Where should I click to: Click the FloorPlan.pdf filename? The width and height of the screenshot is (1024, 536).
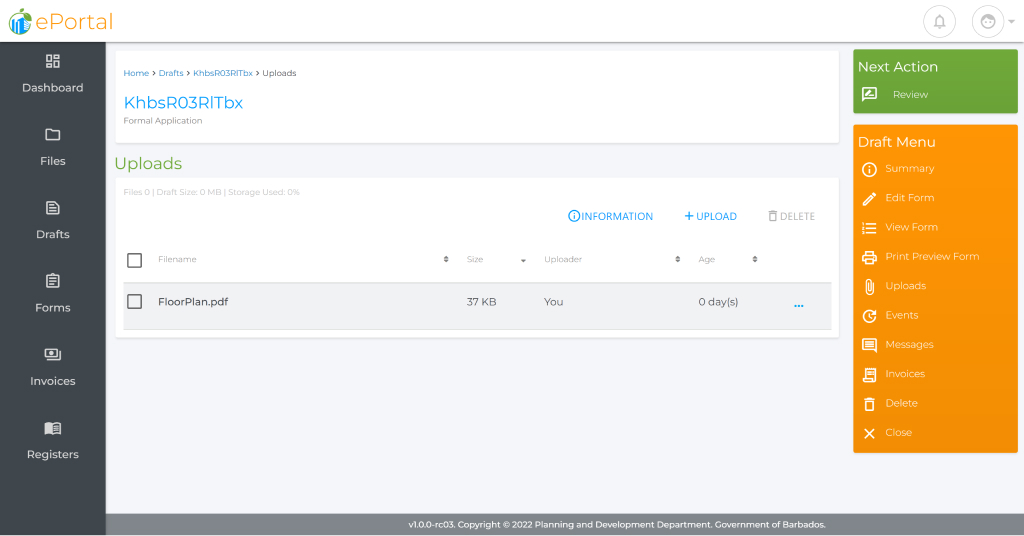click(x=193, y=302)
